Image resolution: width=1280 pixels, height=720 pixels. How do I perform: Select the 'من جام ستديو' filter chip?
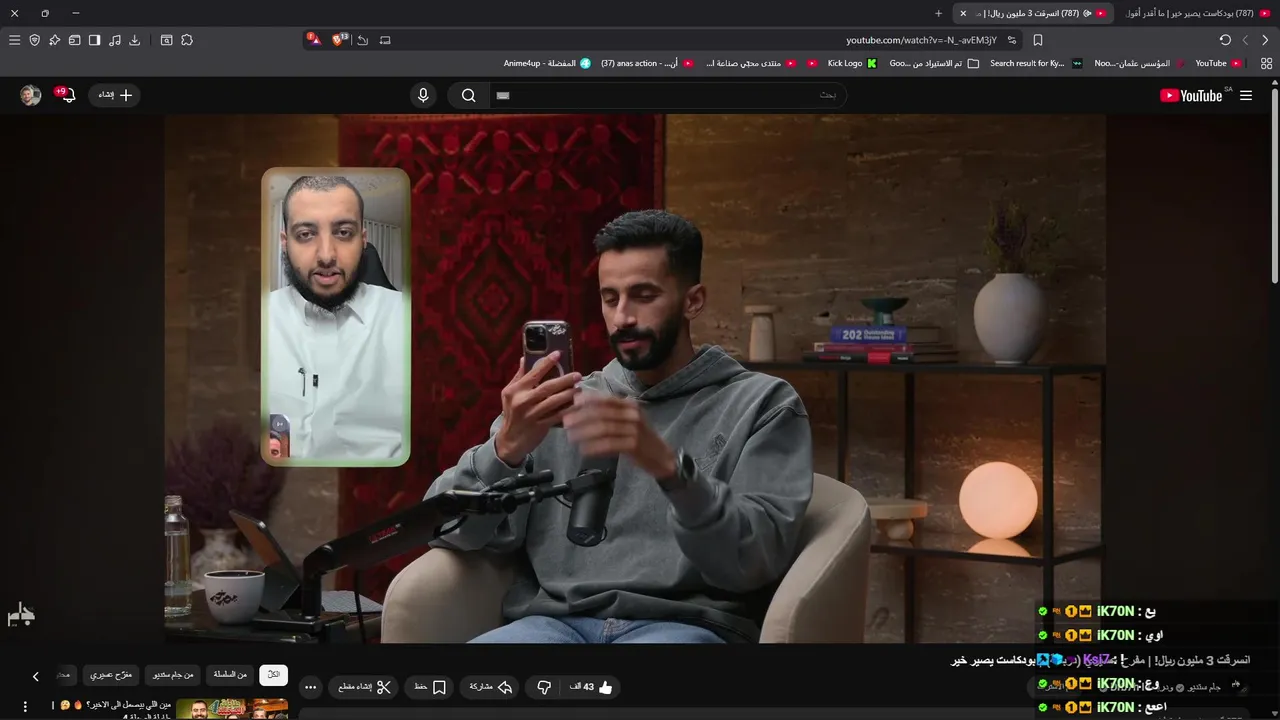click(173, 675)
